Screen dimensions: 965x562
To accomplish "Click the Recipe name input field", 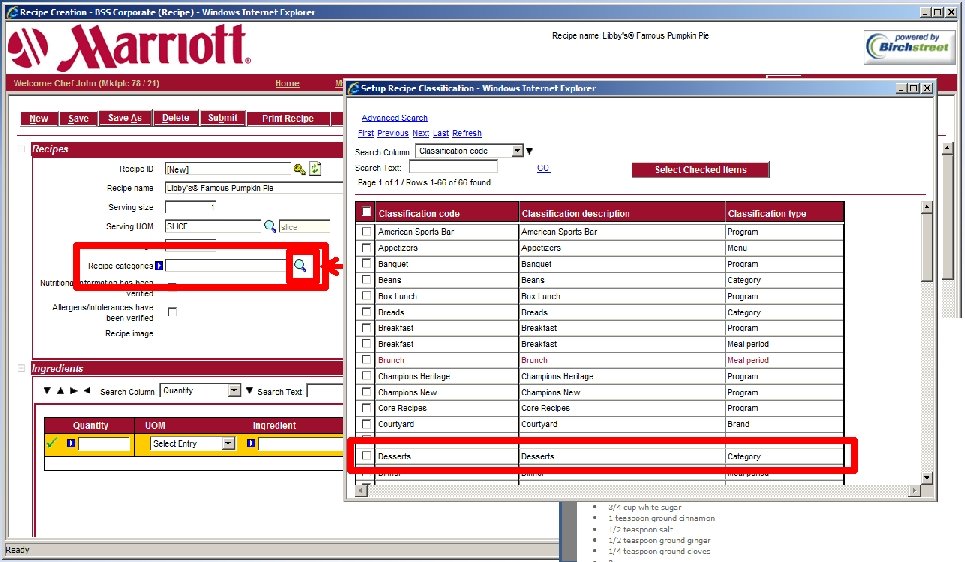I will coord(254,188).
